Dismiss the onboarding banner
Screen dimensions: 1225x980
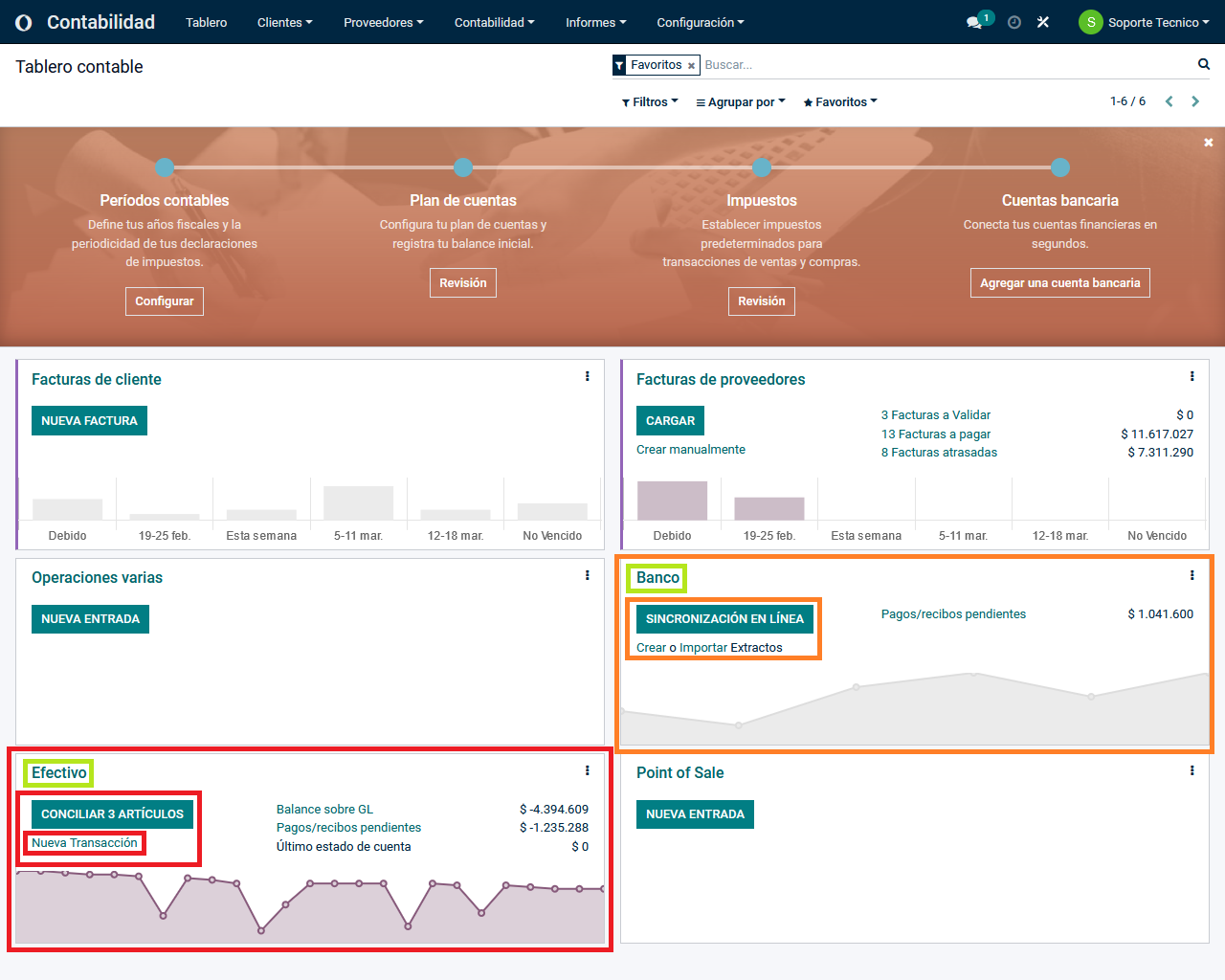click(1208, 143)
